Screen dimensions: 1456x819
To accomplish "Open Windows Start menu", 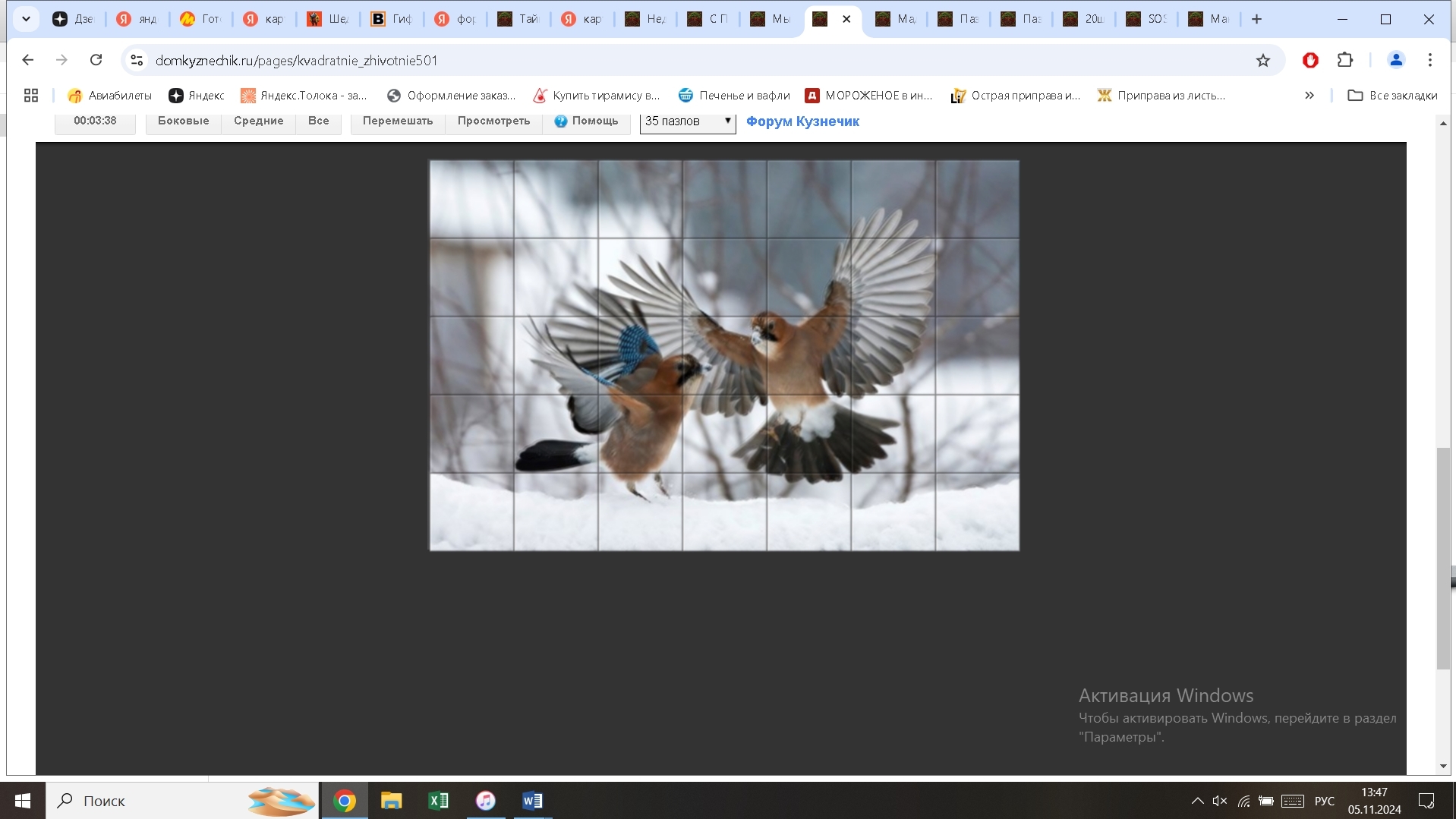I will pos(23,801).
